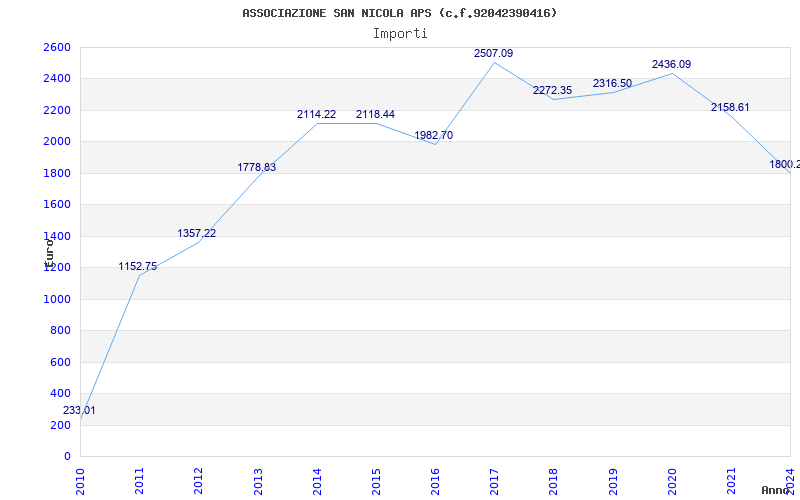Click the 1982.70 data label

433,135
